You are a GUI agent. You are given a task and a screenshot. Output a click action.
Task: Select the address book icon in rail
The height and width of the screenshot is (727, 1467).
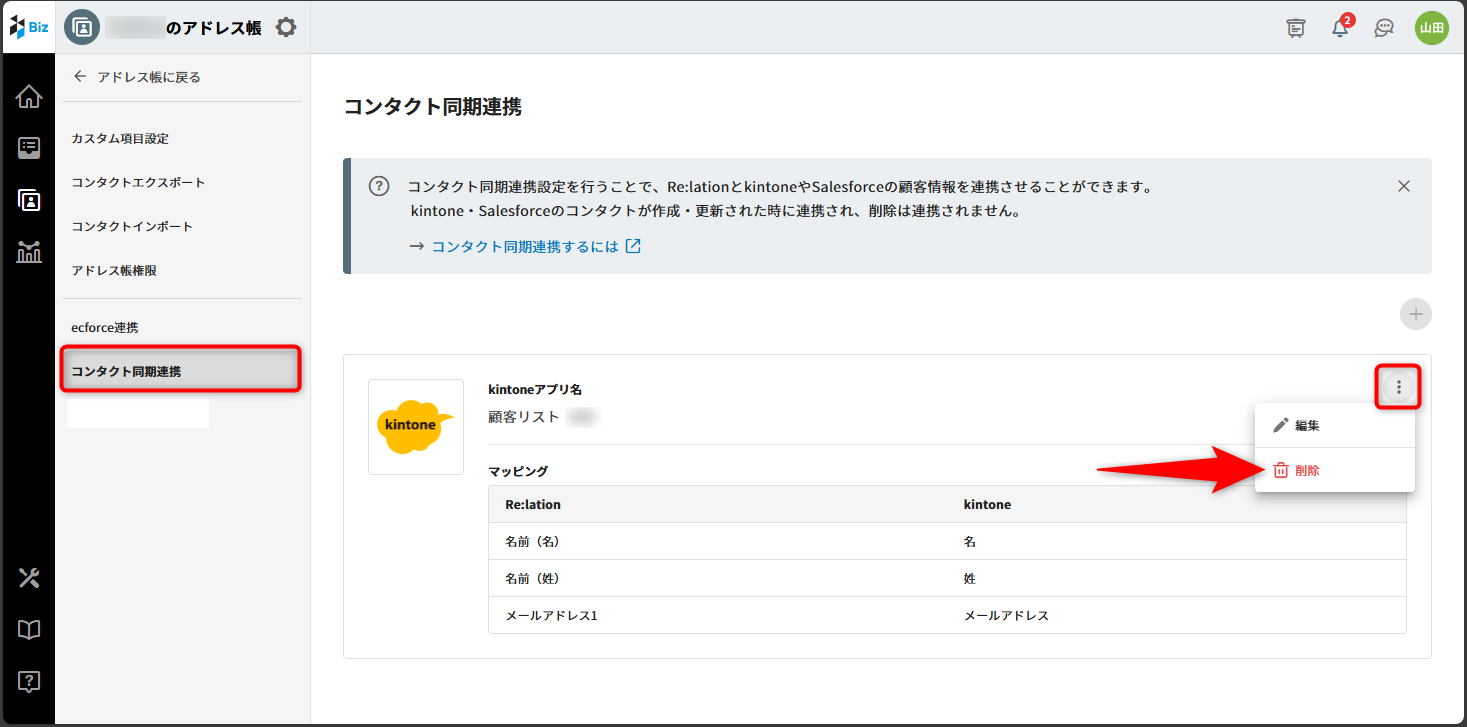point(29,200)
